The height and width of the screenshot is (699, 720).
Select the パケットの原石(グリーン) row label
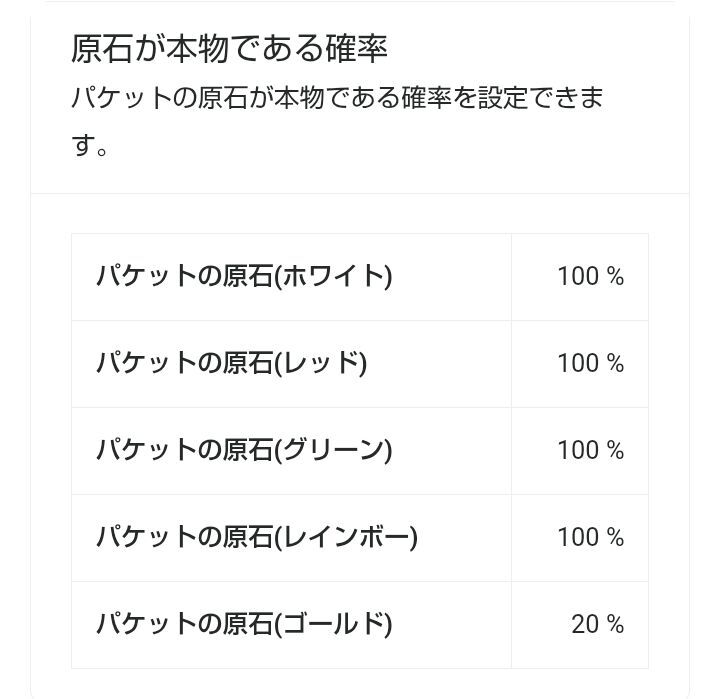(244, 450)
